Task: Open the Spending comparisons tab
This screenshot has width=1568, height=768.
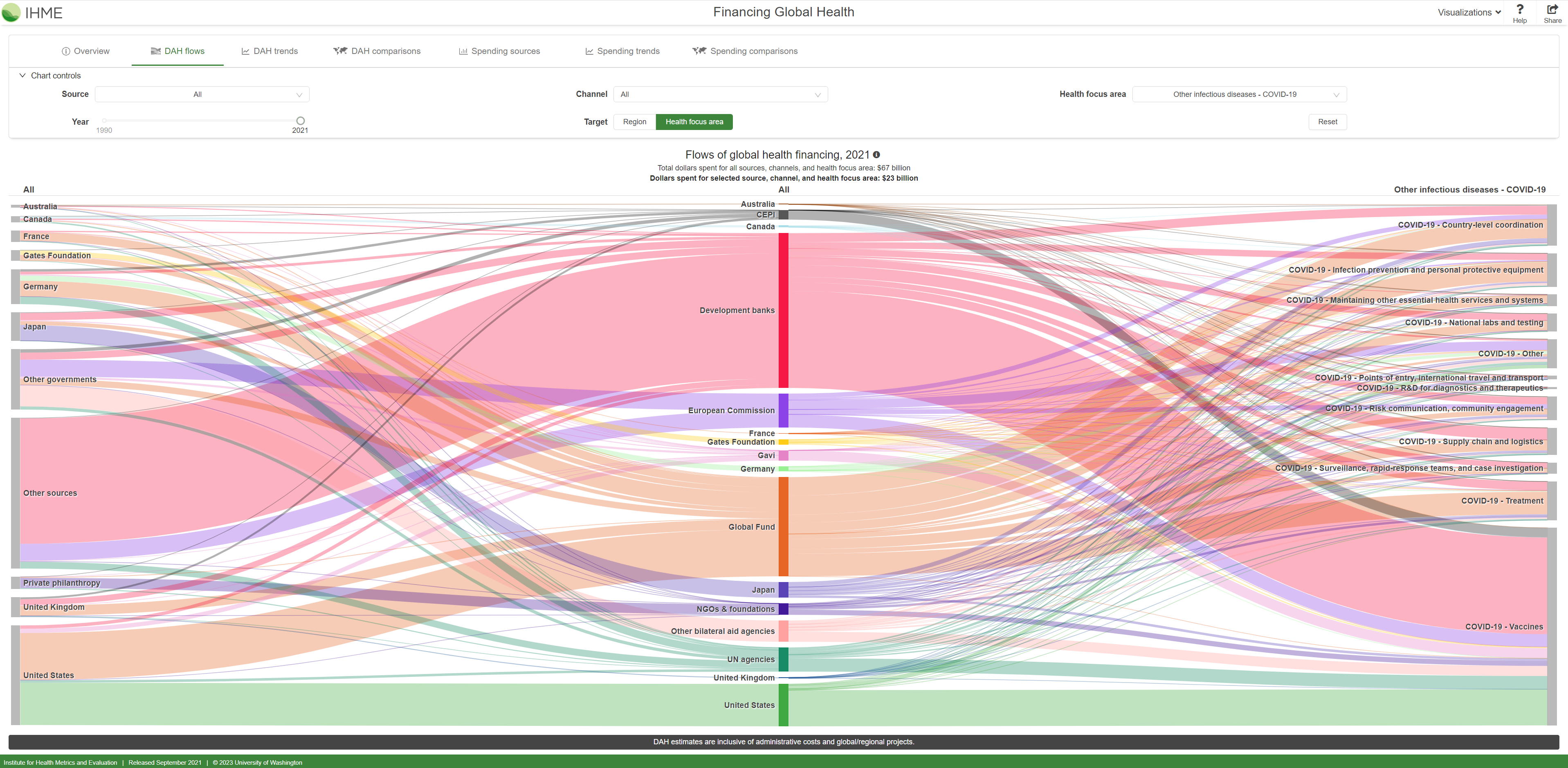Action: click(745, 51)
